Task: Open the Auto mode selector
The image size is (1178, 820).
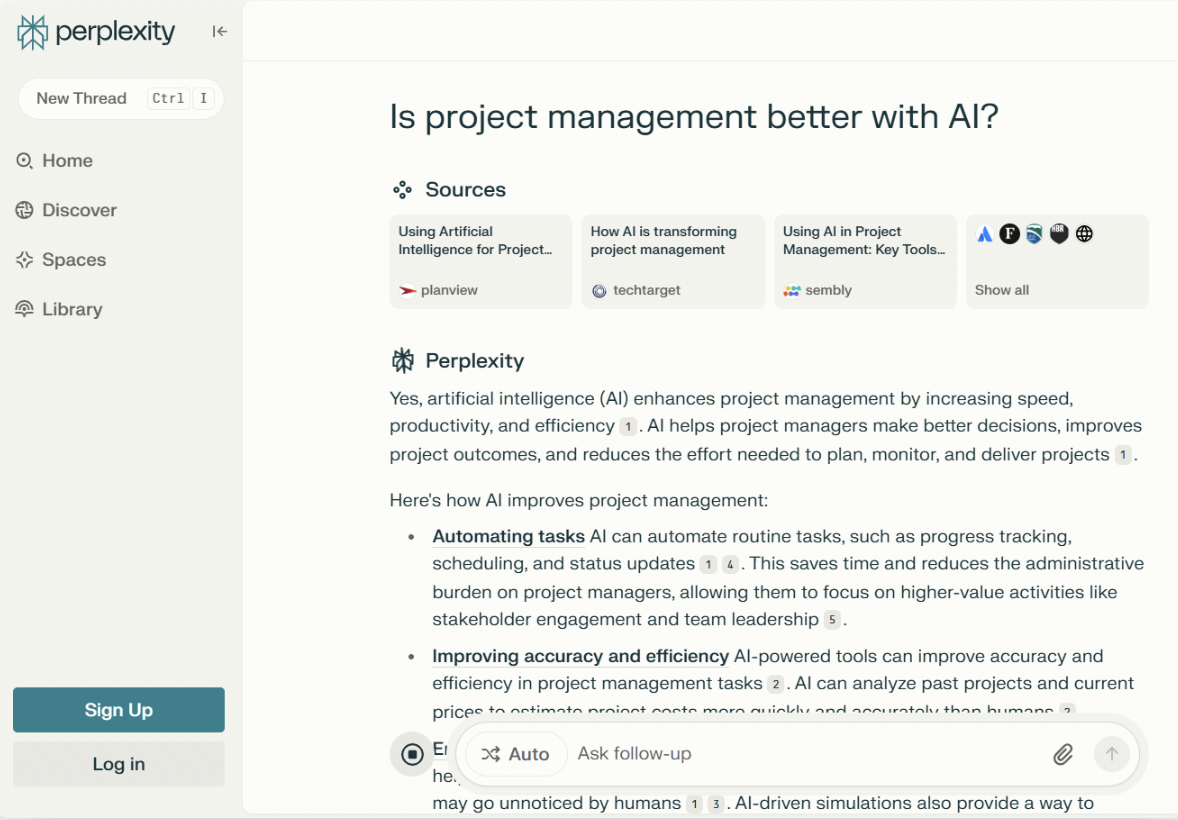Action: pos(515,754)
